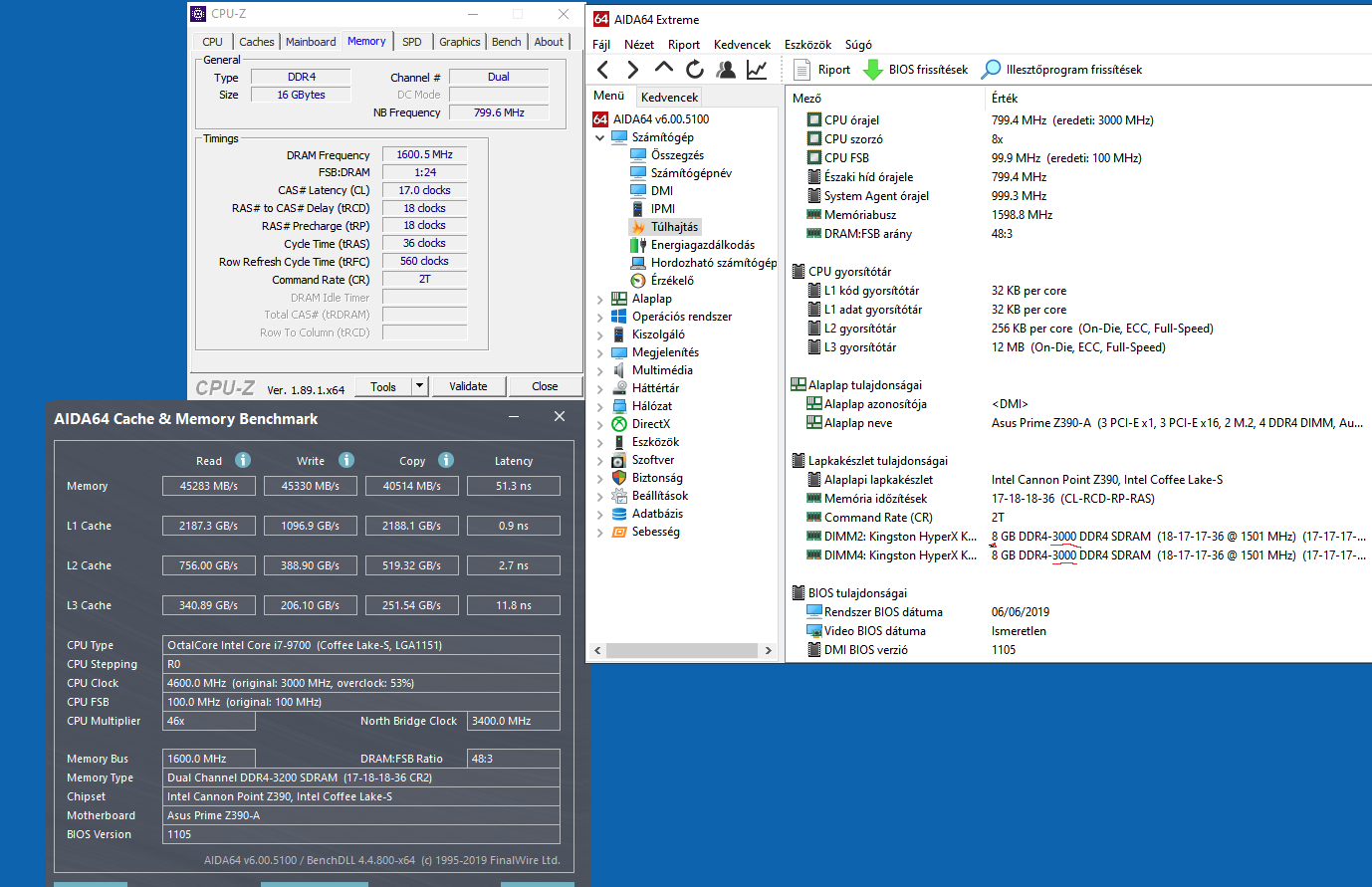
Task: Select Számítógépnév tree item
Action: click(x=691, y=173)
